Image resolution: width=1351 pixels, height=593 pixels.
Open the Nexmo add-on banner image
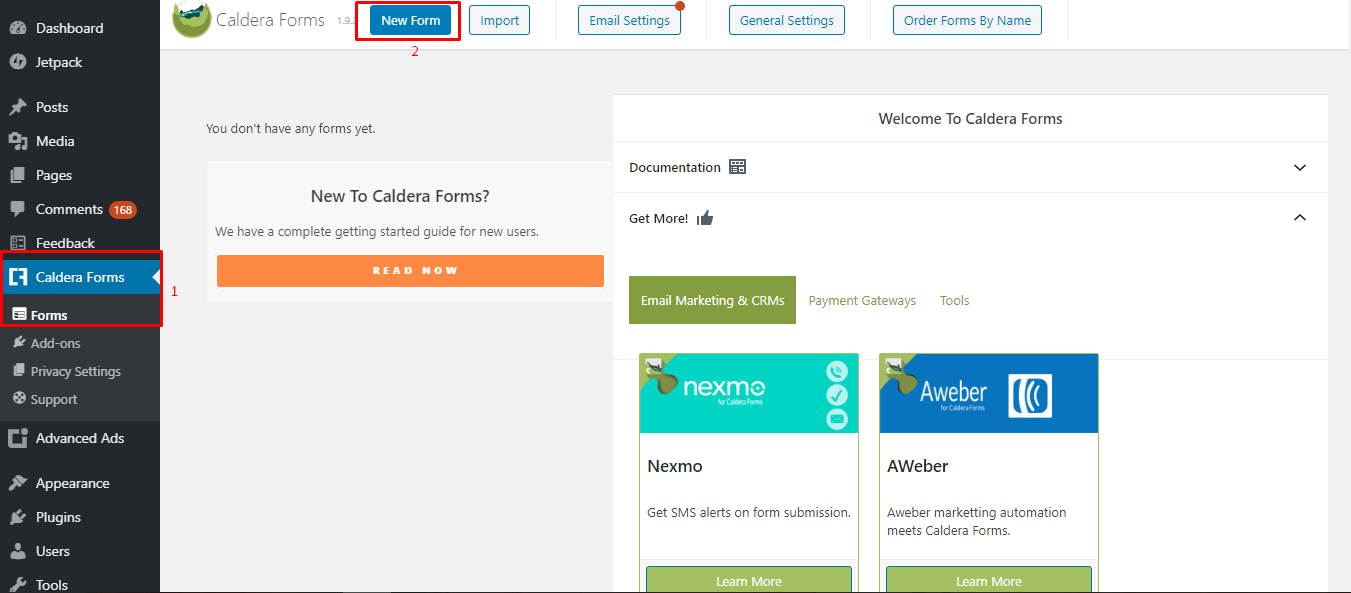(749, 393)
